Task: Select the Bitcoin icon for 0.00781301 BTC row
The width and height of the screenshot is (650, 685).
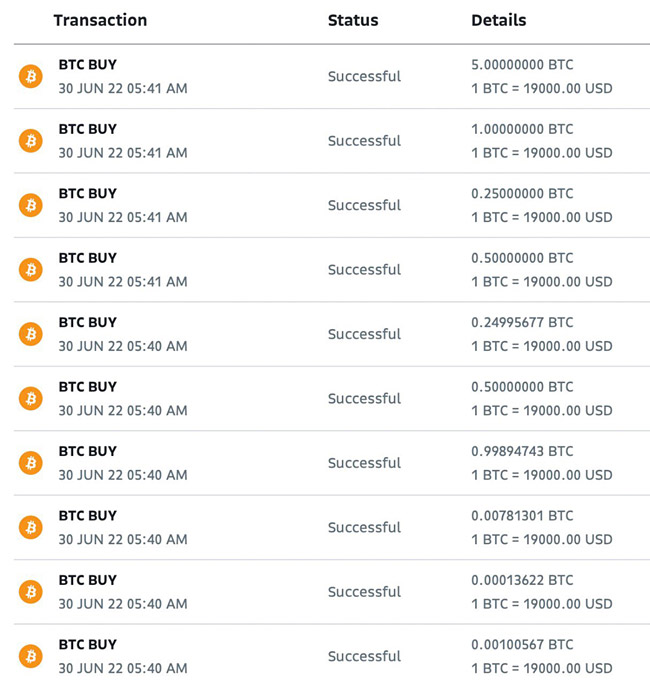Action: (31, 527)
